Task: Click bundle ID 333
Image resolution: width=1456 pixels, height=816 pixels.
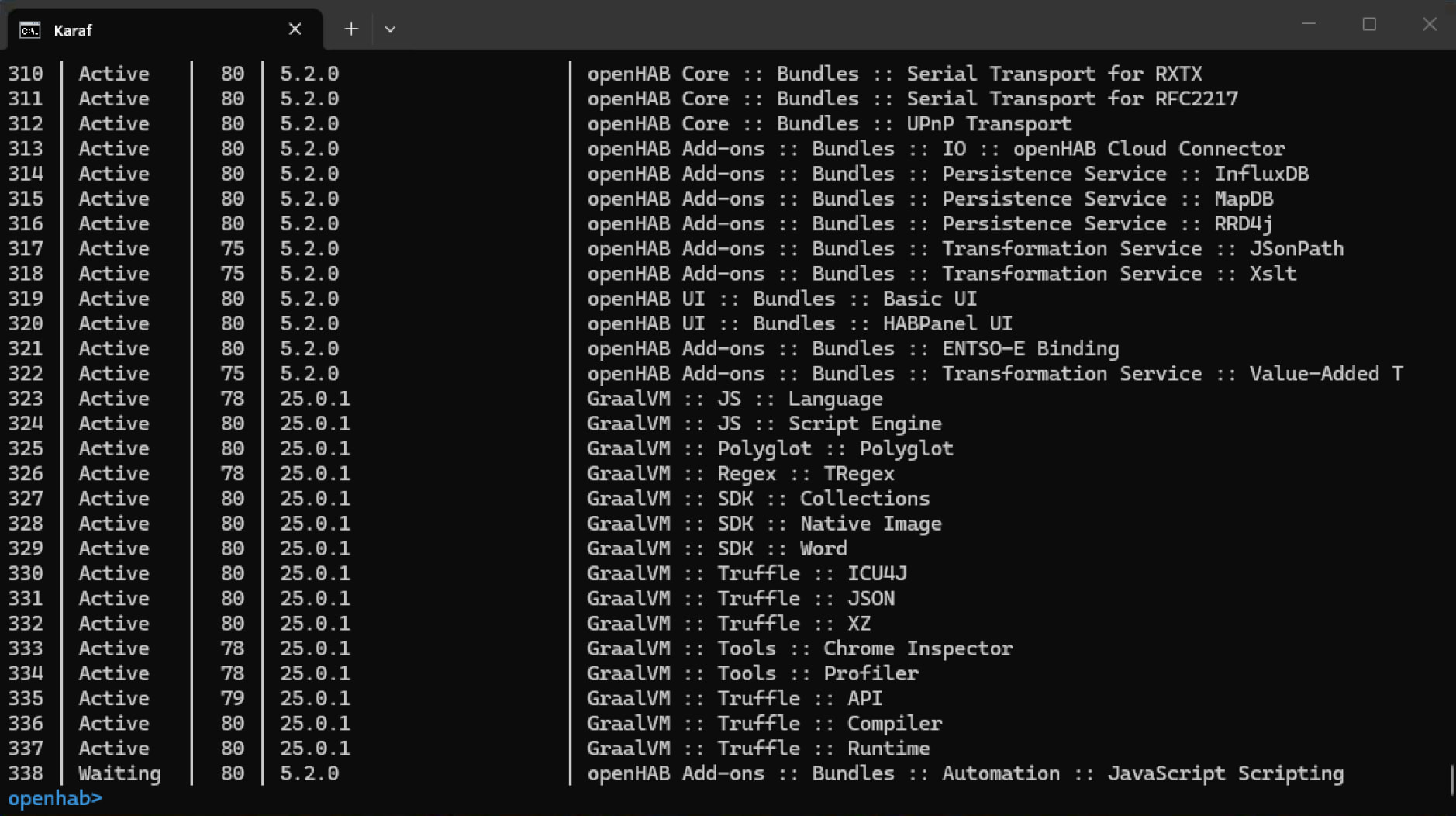Action: (26, 648)
